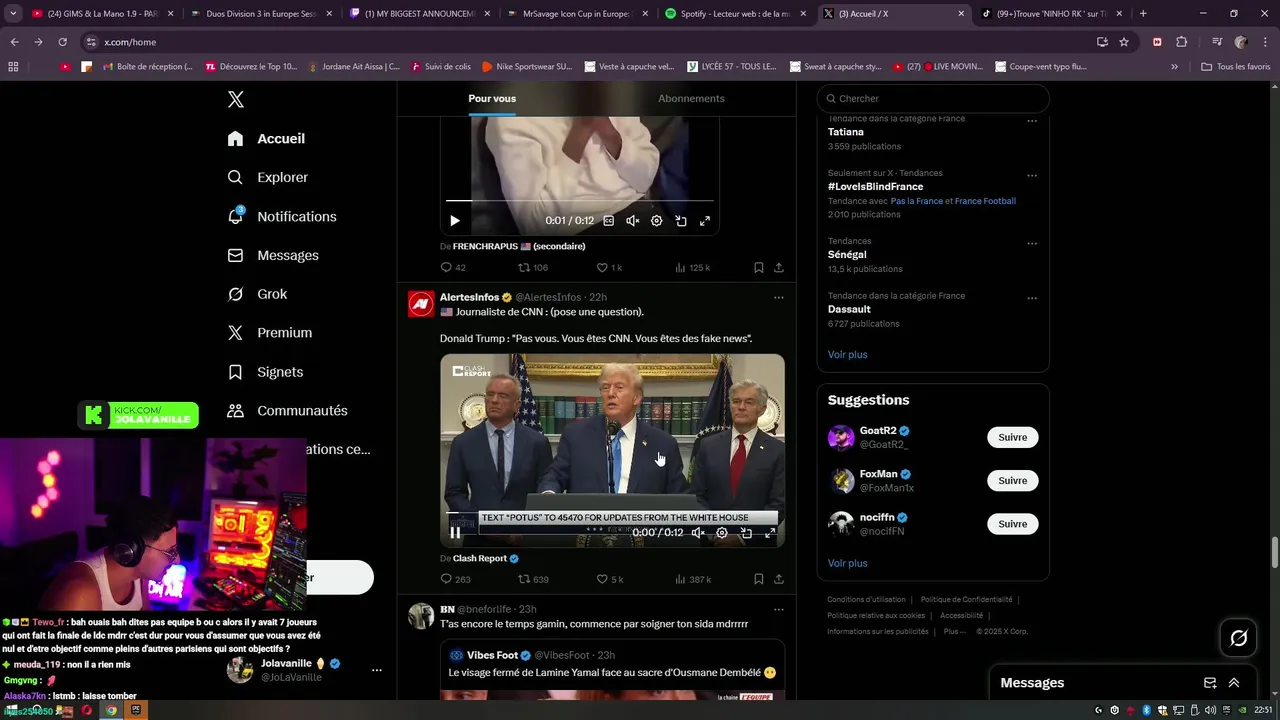The width and height of the screenshot is (1280, 720).
Task: Unmute the Clash Report video
Action: pyautogui.click(x=697, y=532)
